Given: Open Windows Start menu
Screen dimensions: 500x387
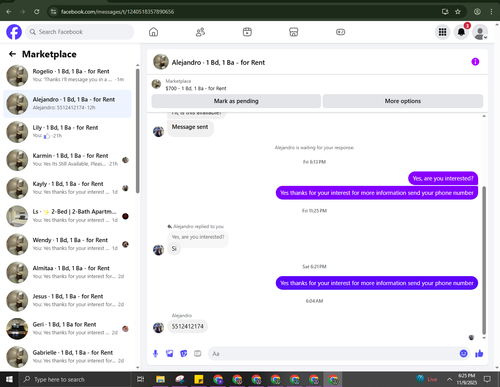Looking at the screenshot, I should click(x=9, y=379).
